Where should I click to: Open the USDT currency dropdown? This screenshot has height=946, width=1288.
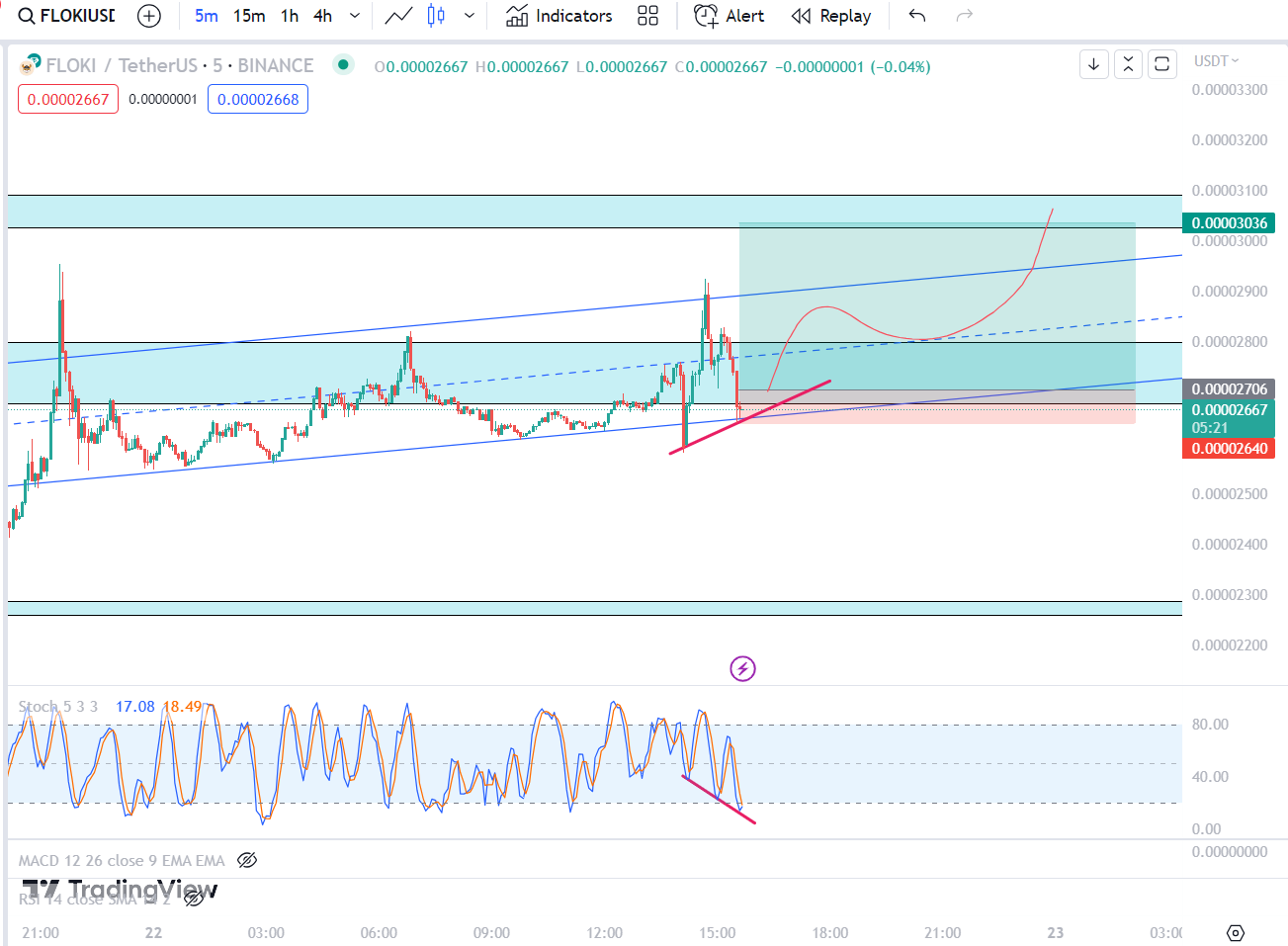1216,61
